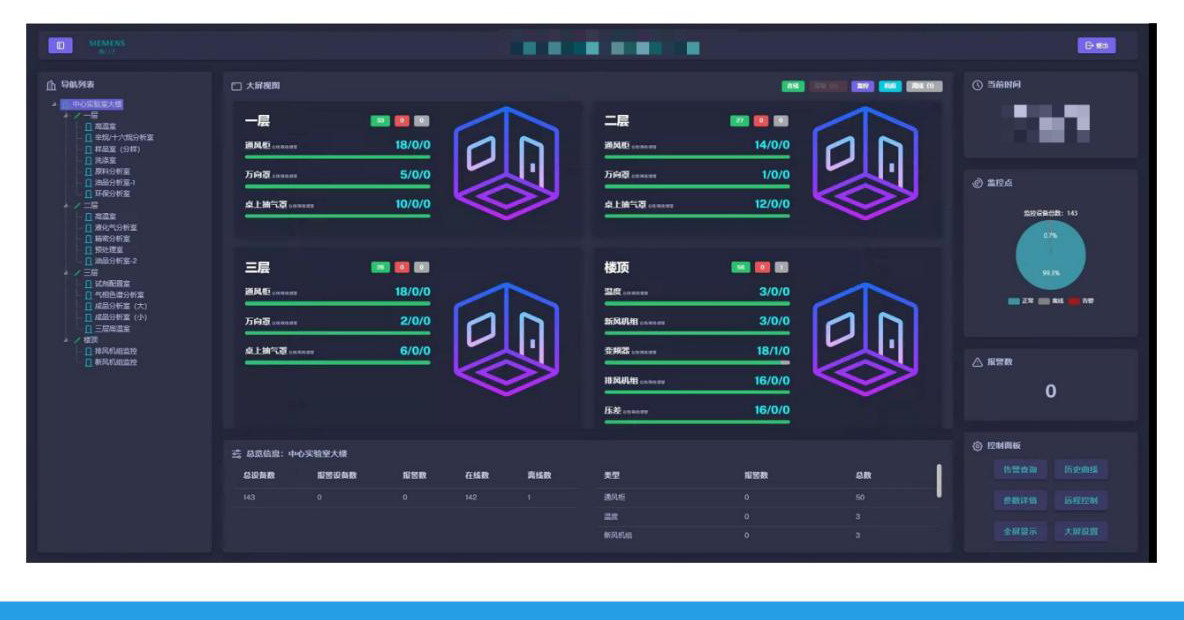Toggle the green 在线 status filter
The height and width of the screenshot is (620, 1184).
pyautogui.click(x=793, y=86)
